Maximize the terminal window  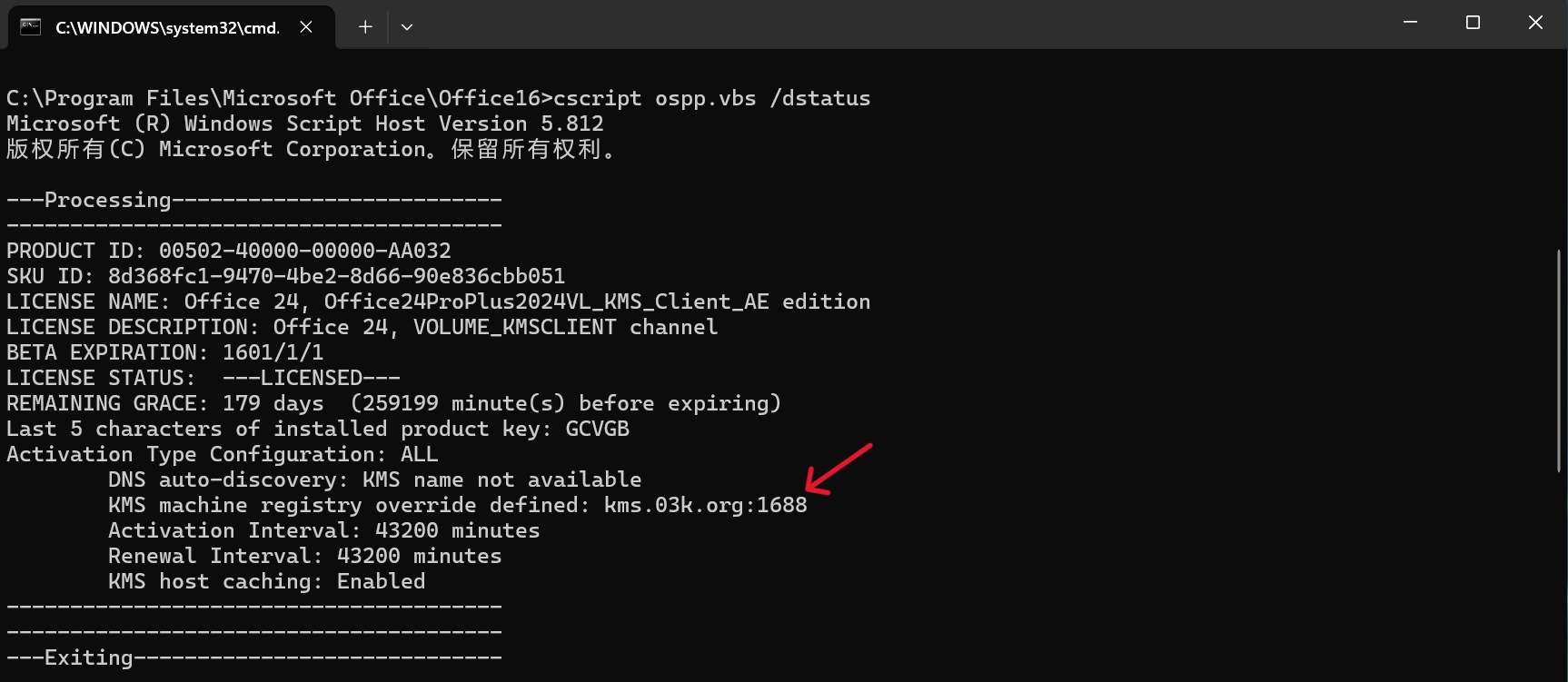(x=1473, y=23)
